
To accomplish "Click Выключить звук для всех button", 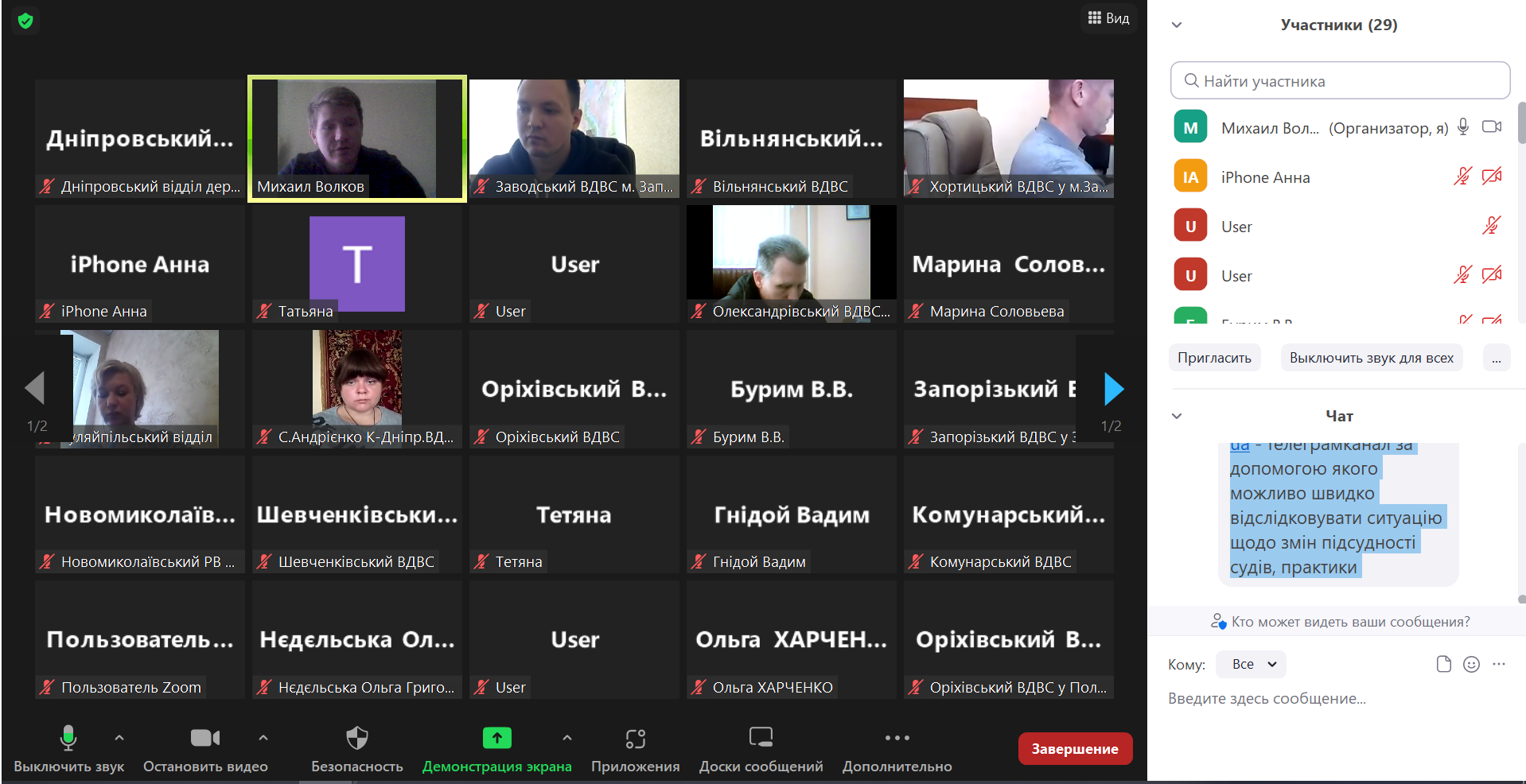I will click(1371, 359).
